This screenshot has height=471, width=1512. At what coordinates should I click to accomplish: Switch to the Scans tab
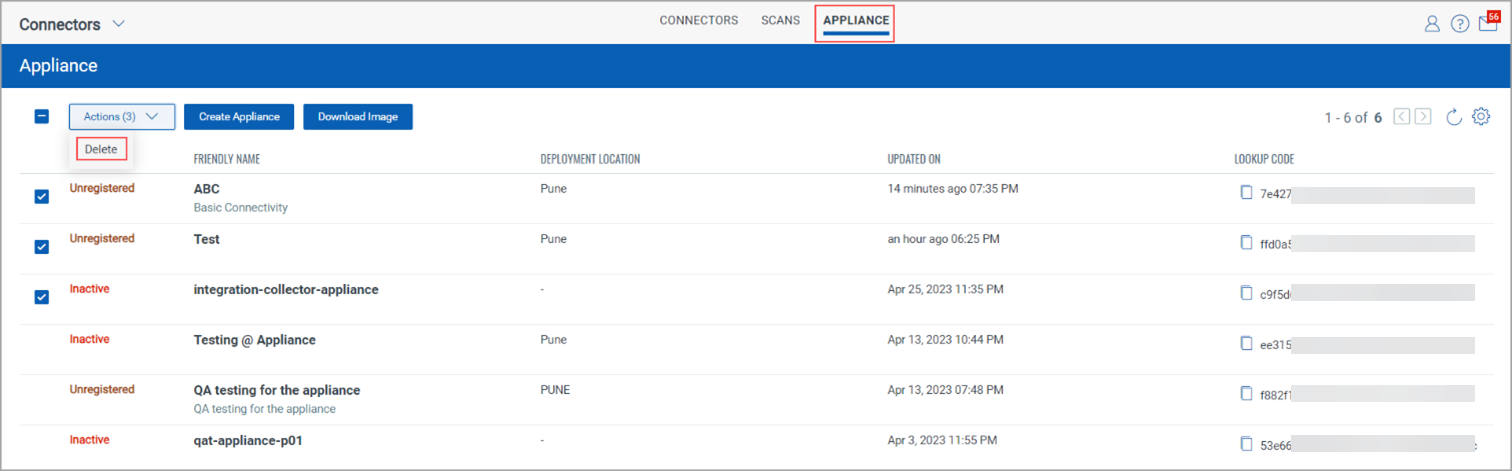tap(780, 21)
